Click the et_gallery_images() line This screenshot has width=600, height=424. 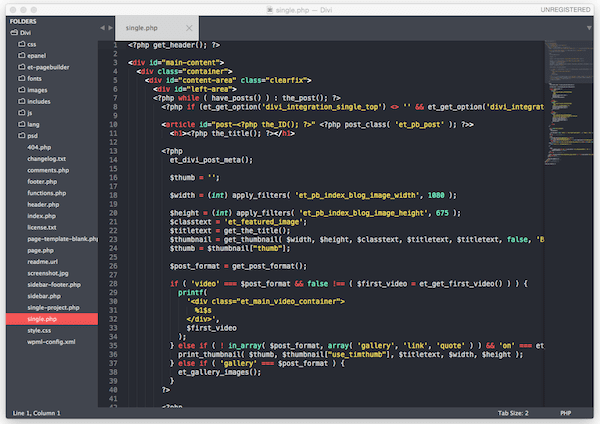tap(219, 372)
